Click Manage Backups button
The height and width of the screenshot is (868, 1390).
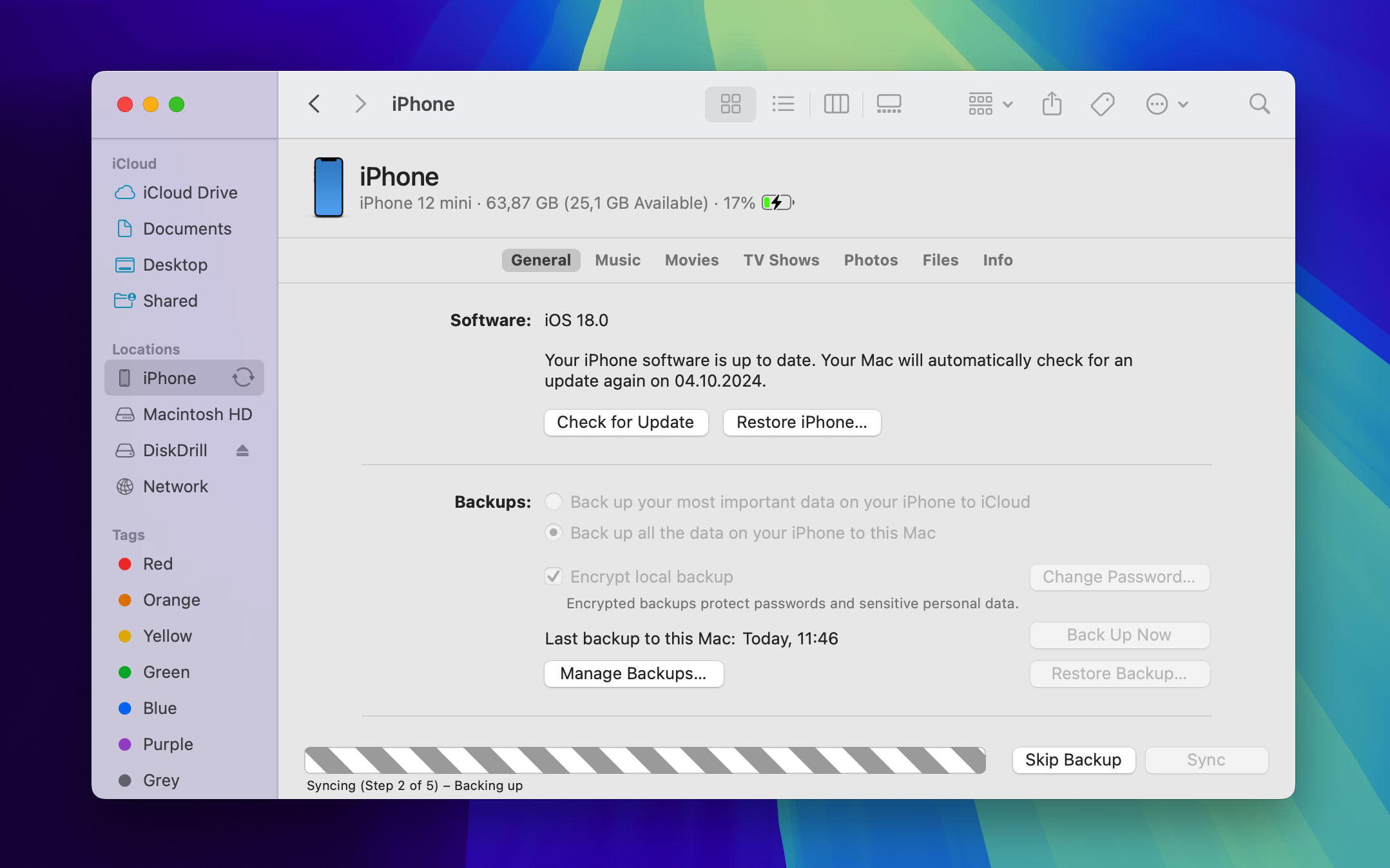pos(634,673)
